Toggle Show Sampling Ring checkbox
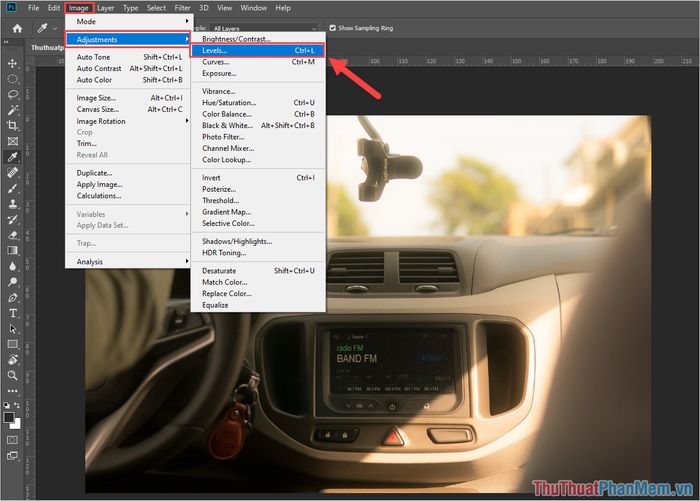Viewport: 700px width, 501px height. pos(333,28)
